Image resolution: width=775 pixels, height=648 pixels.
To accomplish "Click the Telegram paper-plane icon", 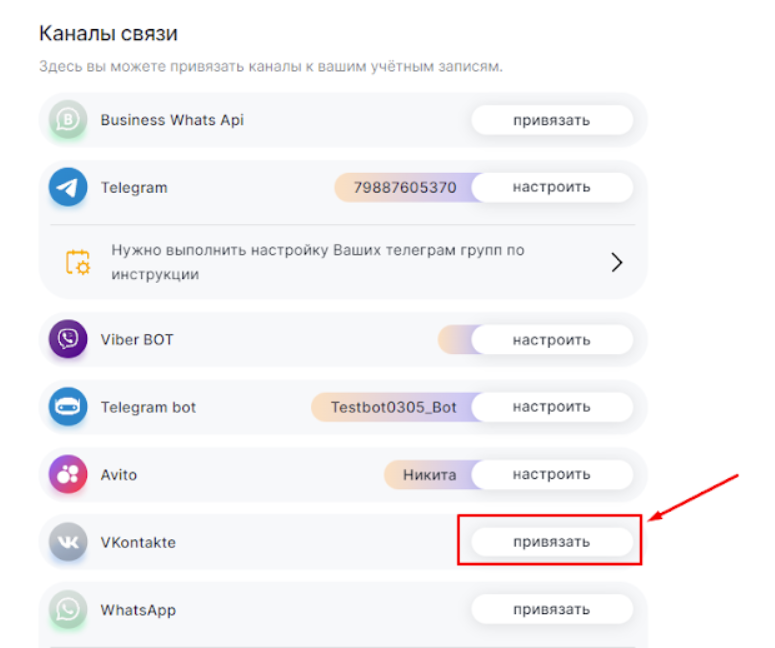I will (x=68, y=187).
